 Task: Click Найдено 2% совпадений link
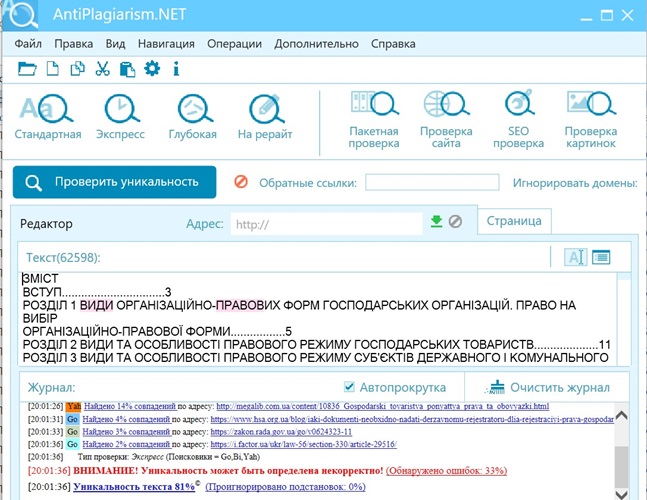pos(127,444)
